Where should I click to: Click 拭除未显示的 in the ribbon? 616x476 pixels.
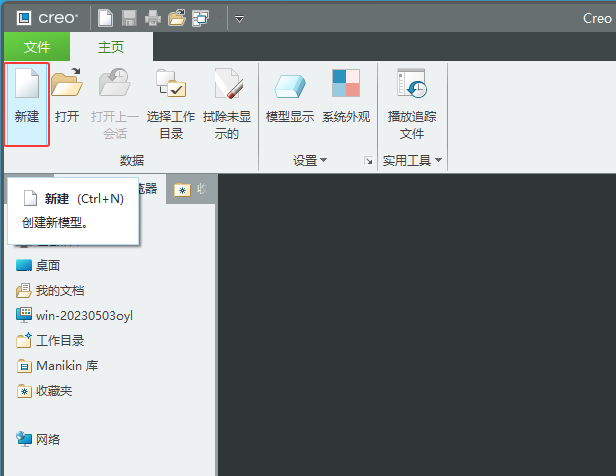pos(227,104)
